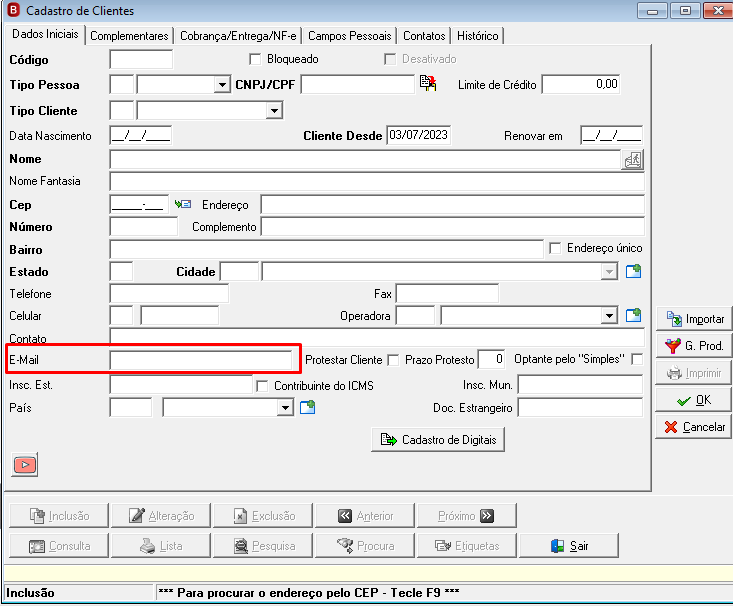Click the Cadastro de Digitais button
Screen dimensions: 733x607
(438, 440)
